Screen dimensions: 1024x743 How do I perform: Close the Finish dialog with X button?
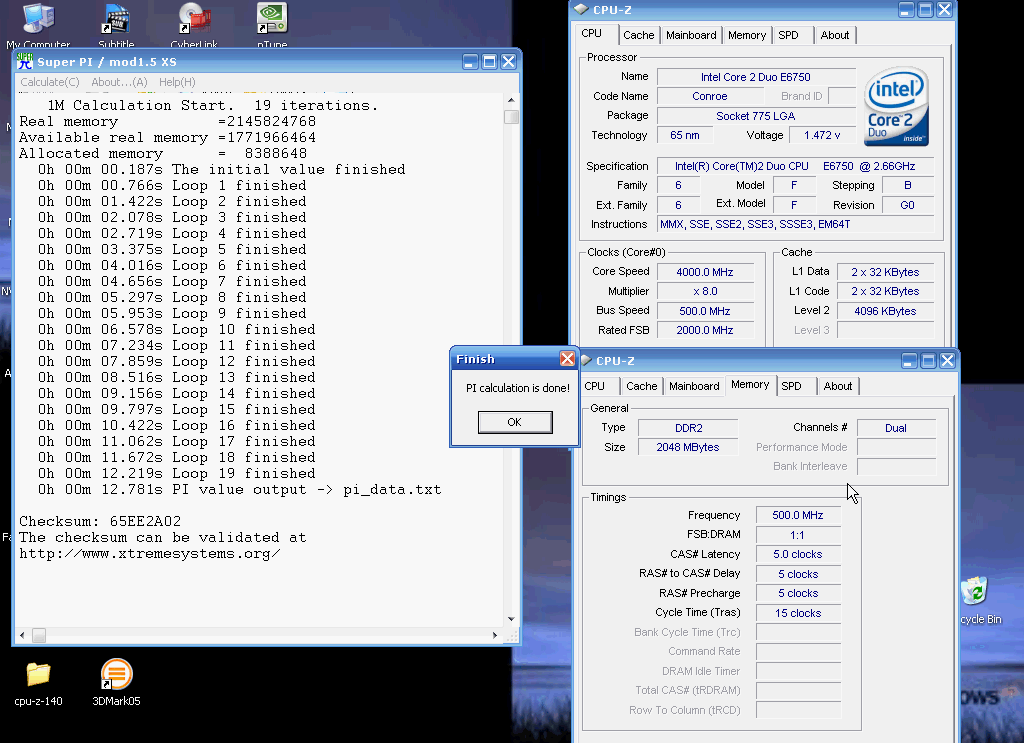(567, 359)
